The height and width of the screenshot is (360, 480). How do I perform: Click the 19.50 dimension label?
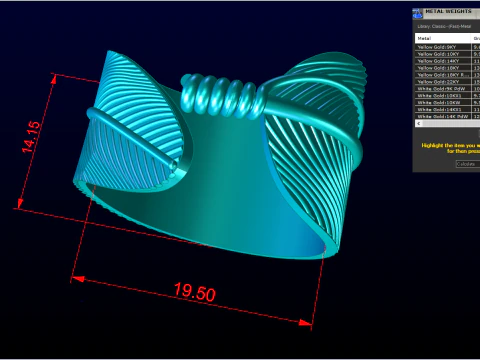point(195,292)
